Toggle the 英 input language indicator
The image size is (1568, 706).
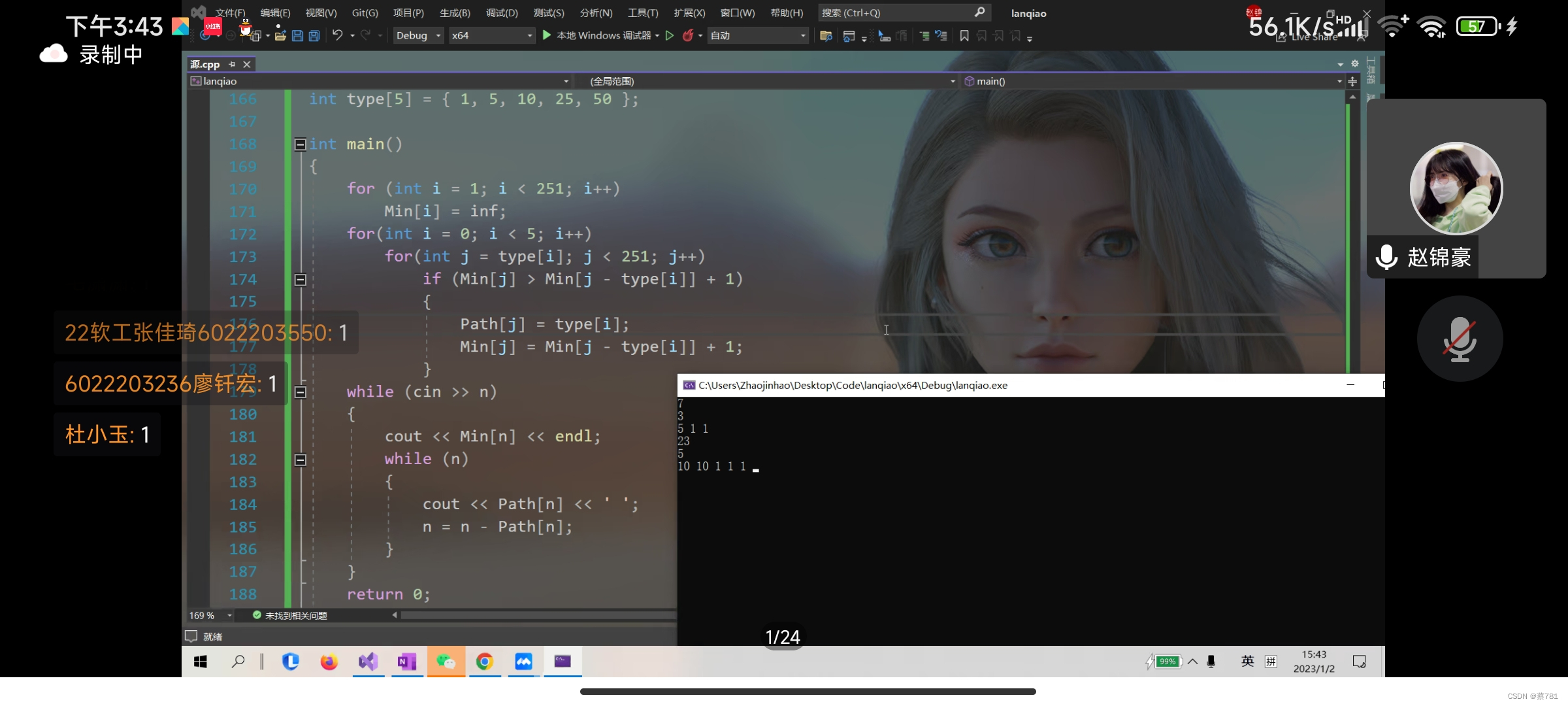[1247, 662]
